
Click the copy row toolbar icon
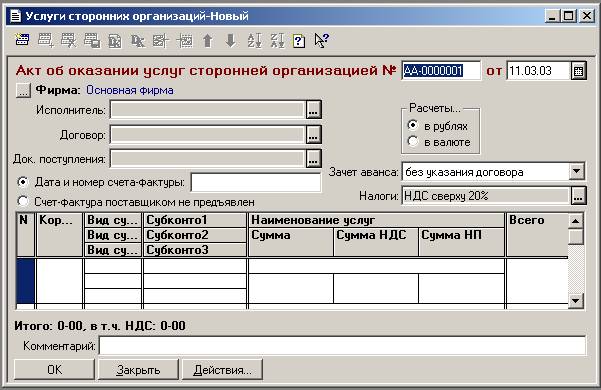pyautogui.click(x=92, y=40)
